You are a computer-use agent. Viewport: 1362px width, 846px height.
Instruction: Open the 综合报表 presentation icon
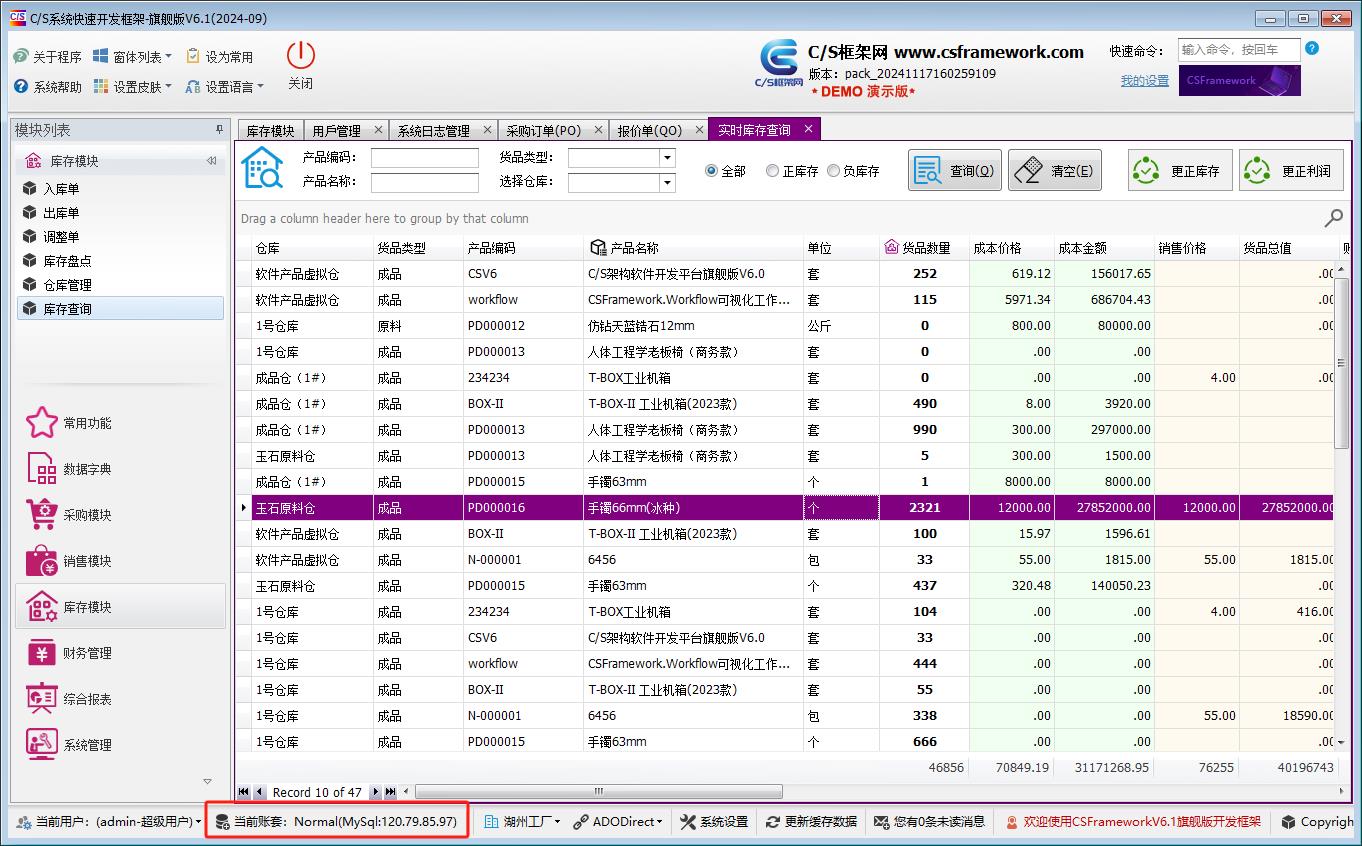point(42,699)
